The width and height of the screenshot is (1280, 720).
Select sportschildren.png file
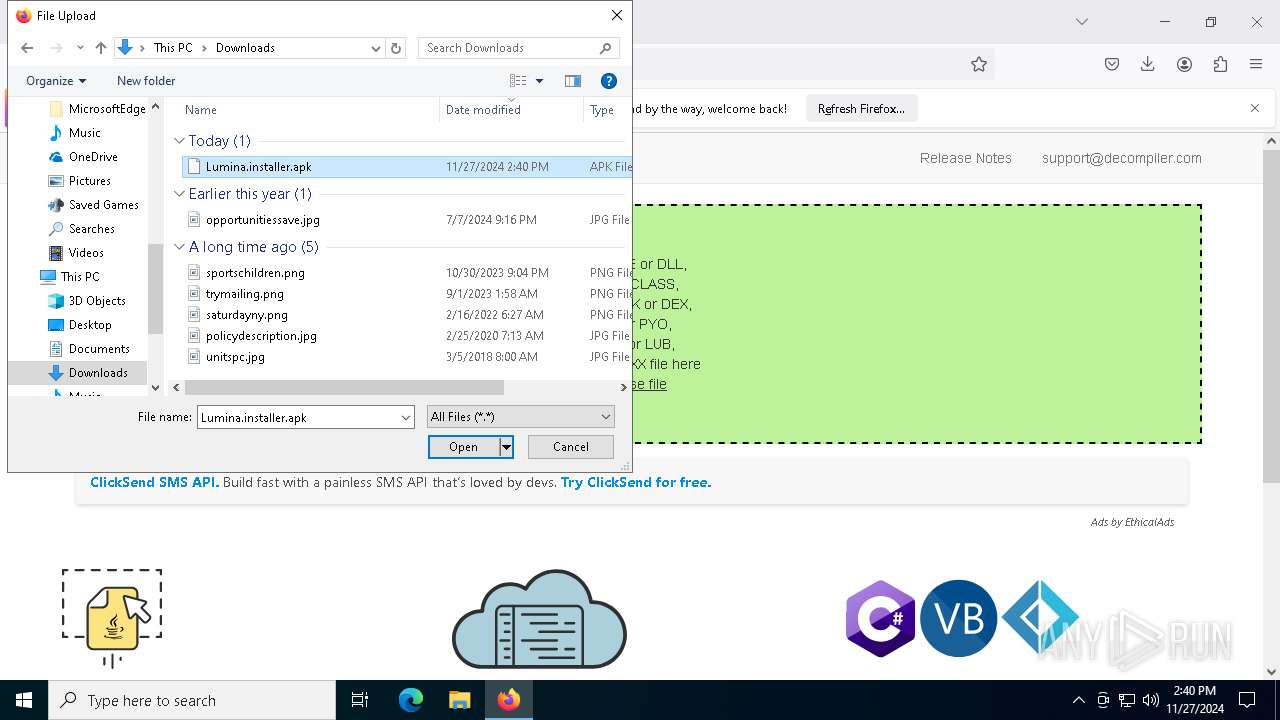(x=255, y=273)
